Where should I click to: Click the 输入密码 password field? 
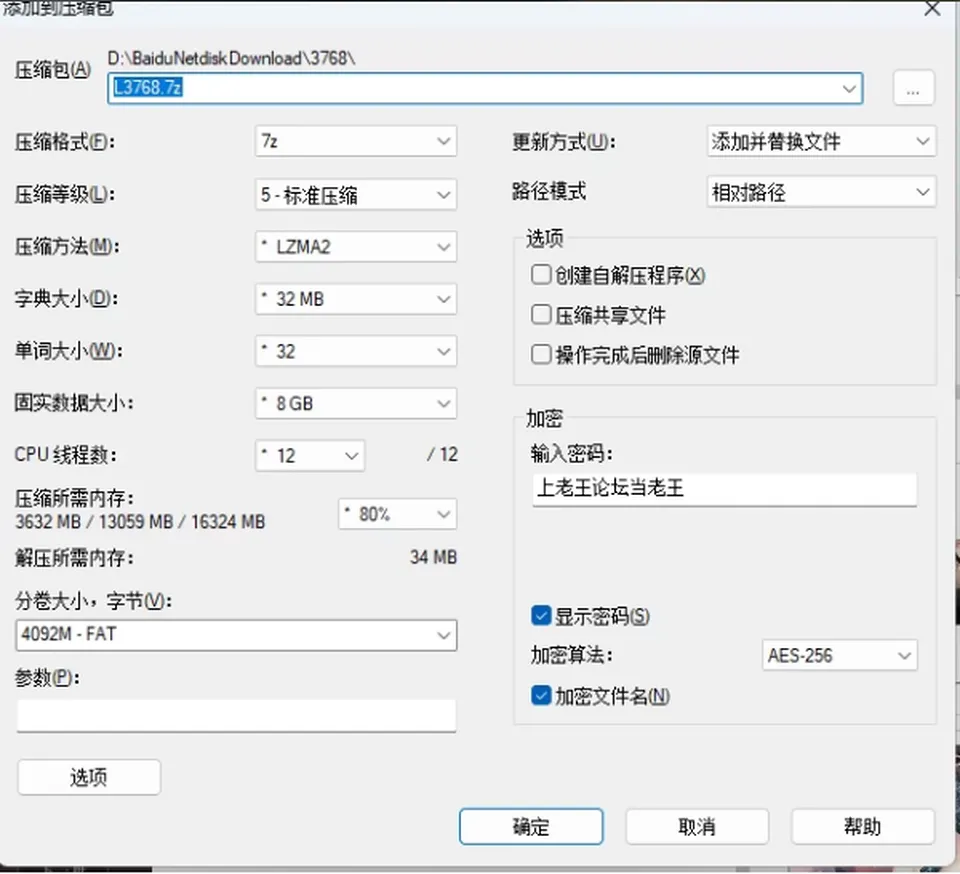pyautogui.click(x=724, y=488)
